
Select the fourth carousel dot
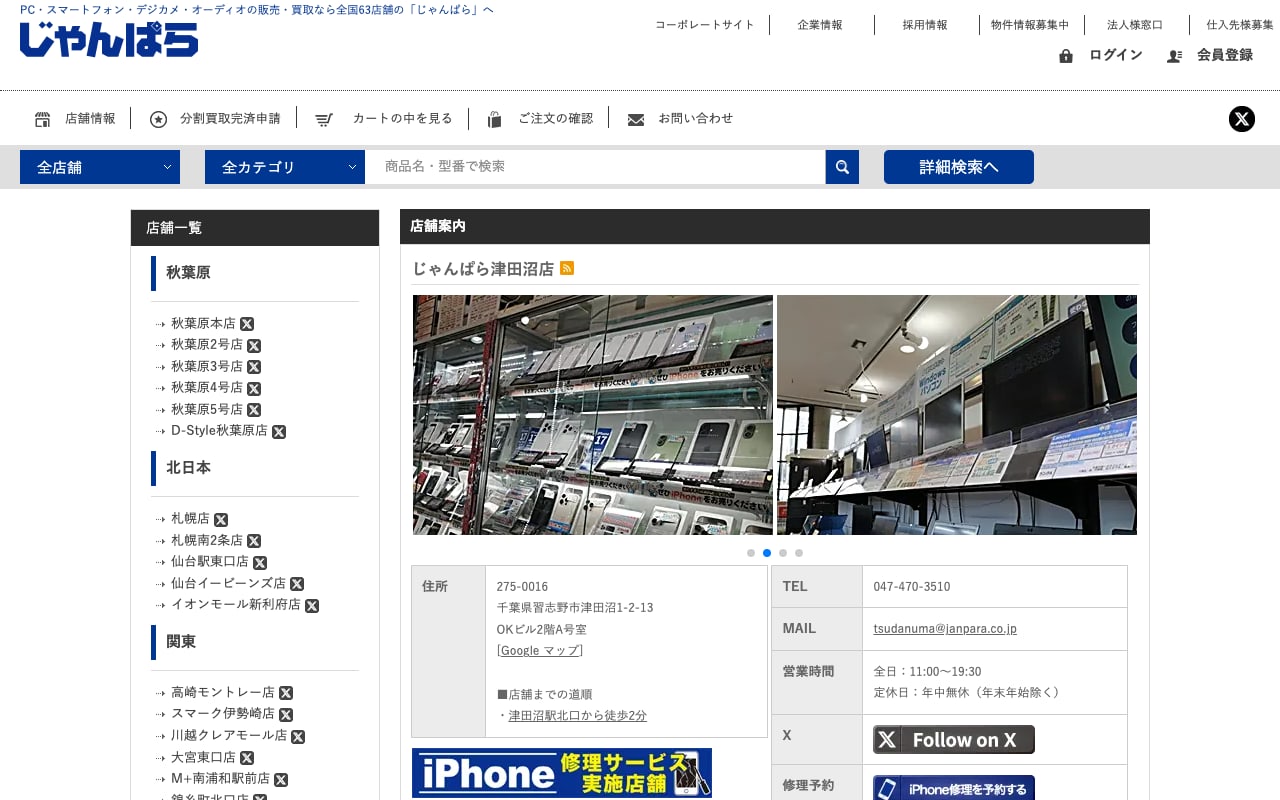tap(799, 553)
